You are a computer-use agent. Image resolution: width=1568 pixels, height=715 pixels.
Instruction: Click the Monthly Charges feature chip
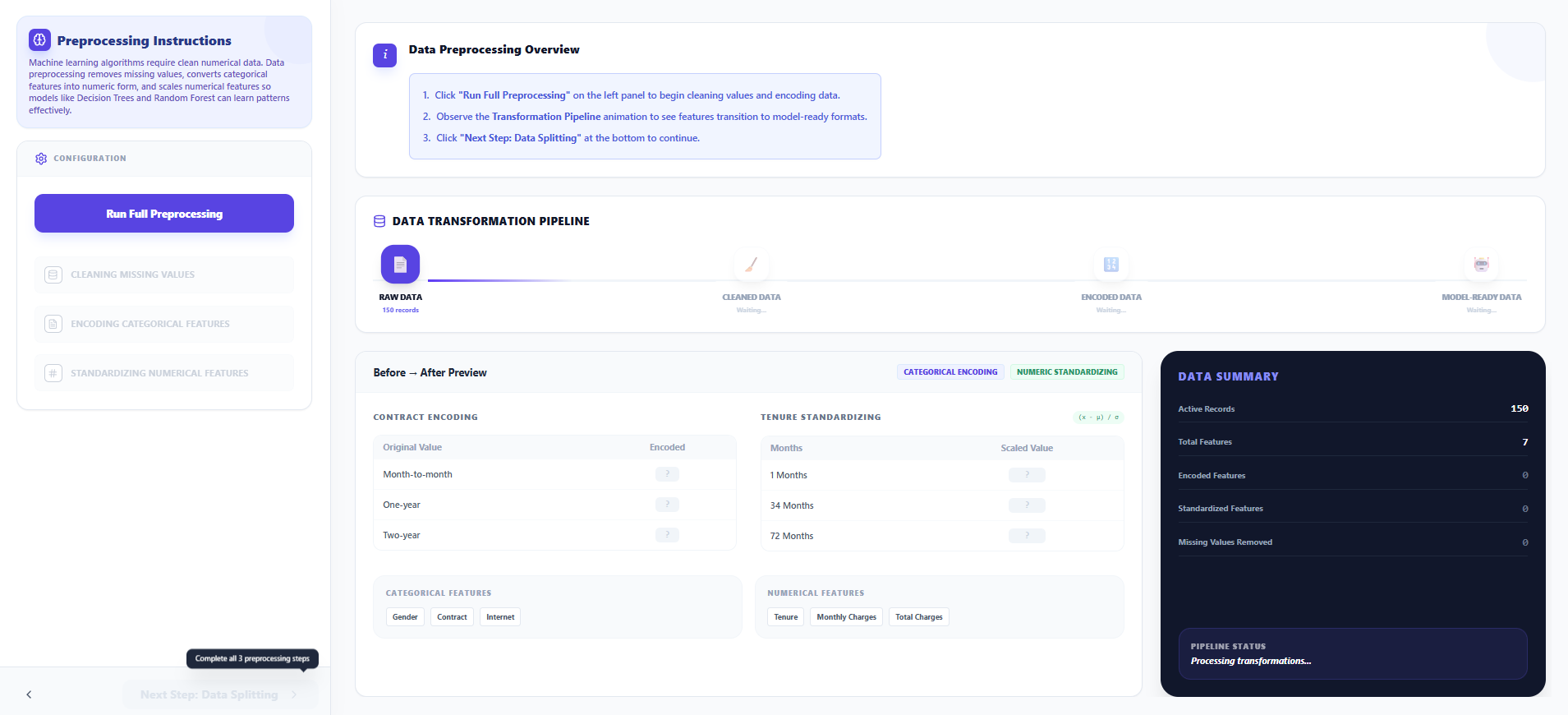[846, 617]
